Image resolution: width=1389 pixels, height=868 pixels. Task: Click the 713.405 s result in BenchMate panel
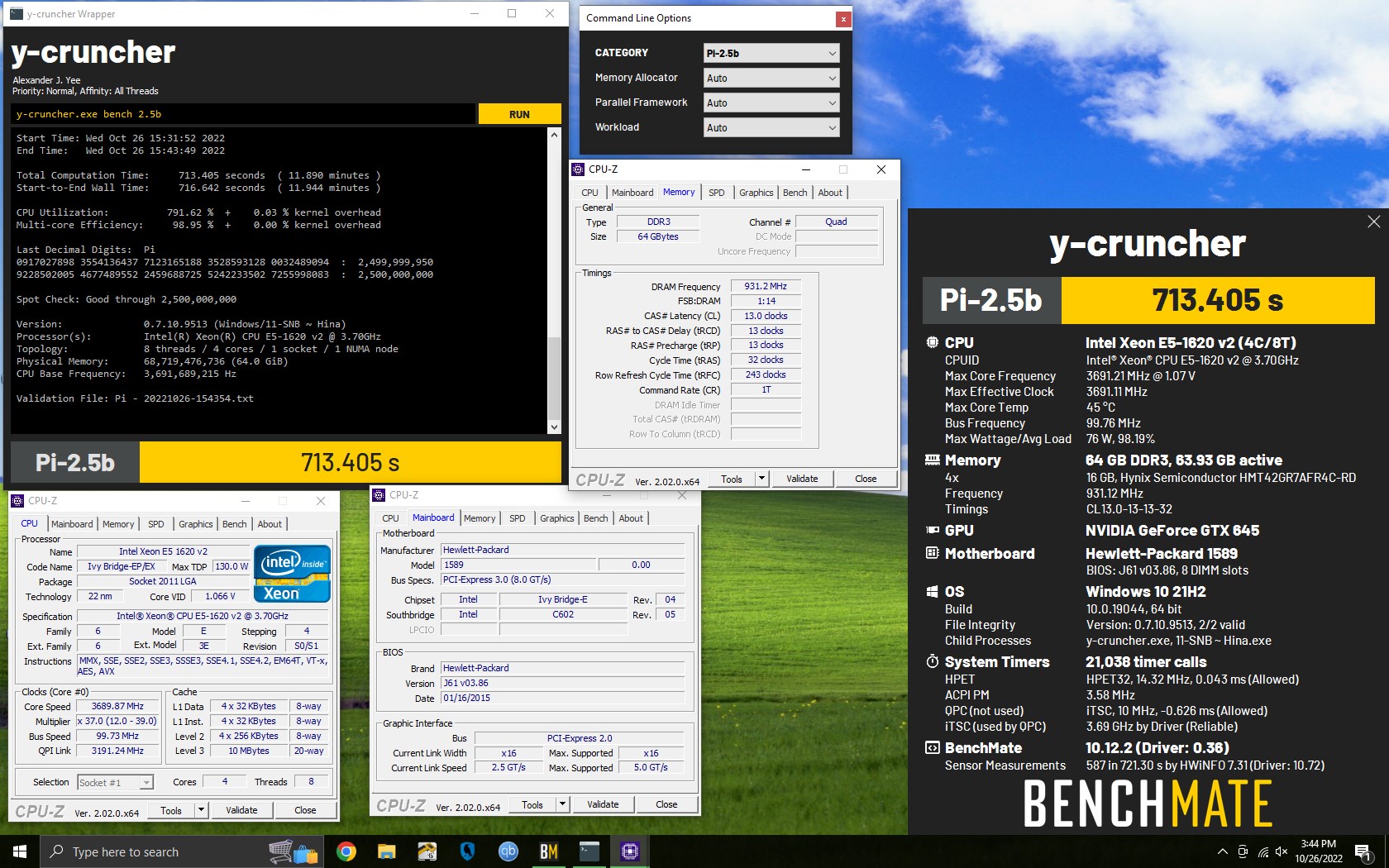click(x=1217, y=300)
